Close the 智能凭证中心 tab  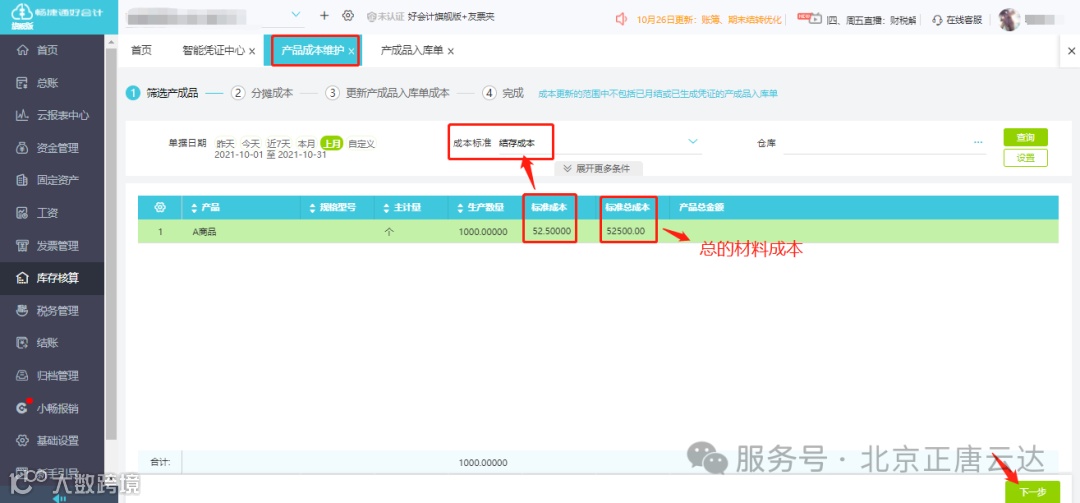click(x=252, y=52)
